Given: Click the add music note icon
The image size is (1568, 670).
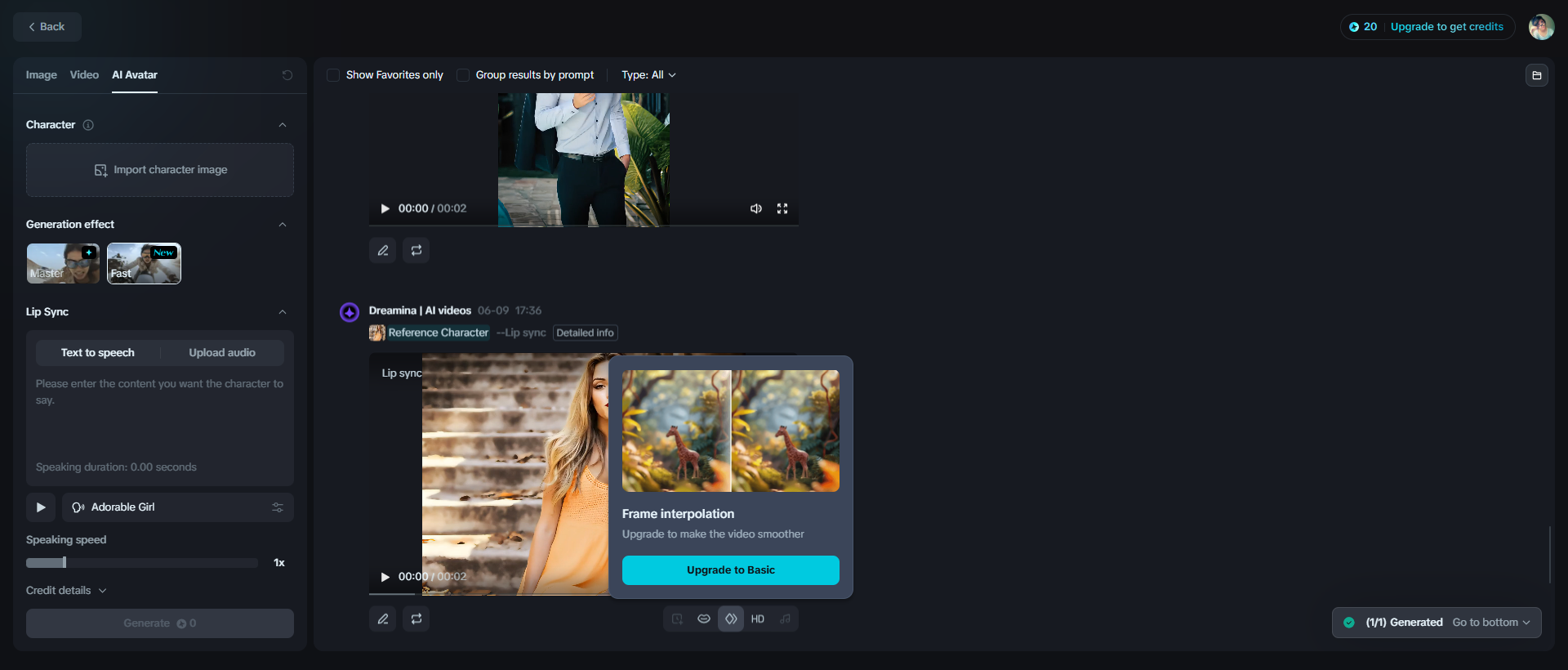Looking at the screenshot, I should tap(785, 619).
